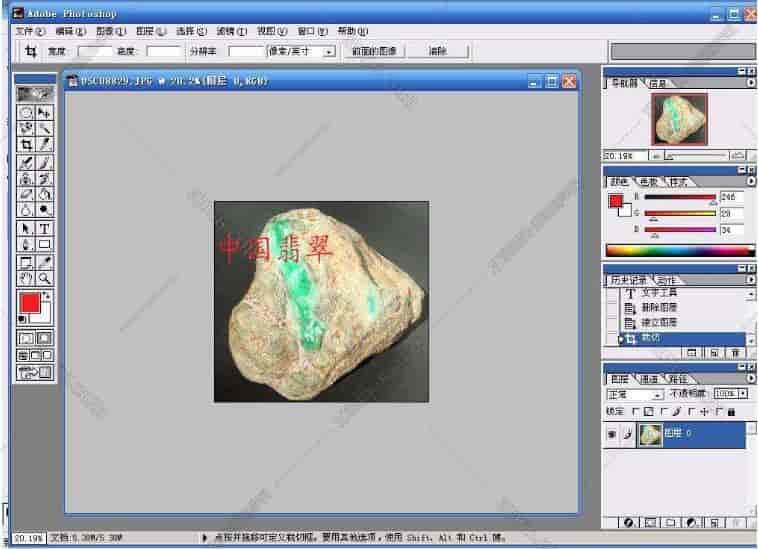Select the Eyedropper tool

[x=45, y=262]
